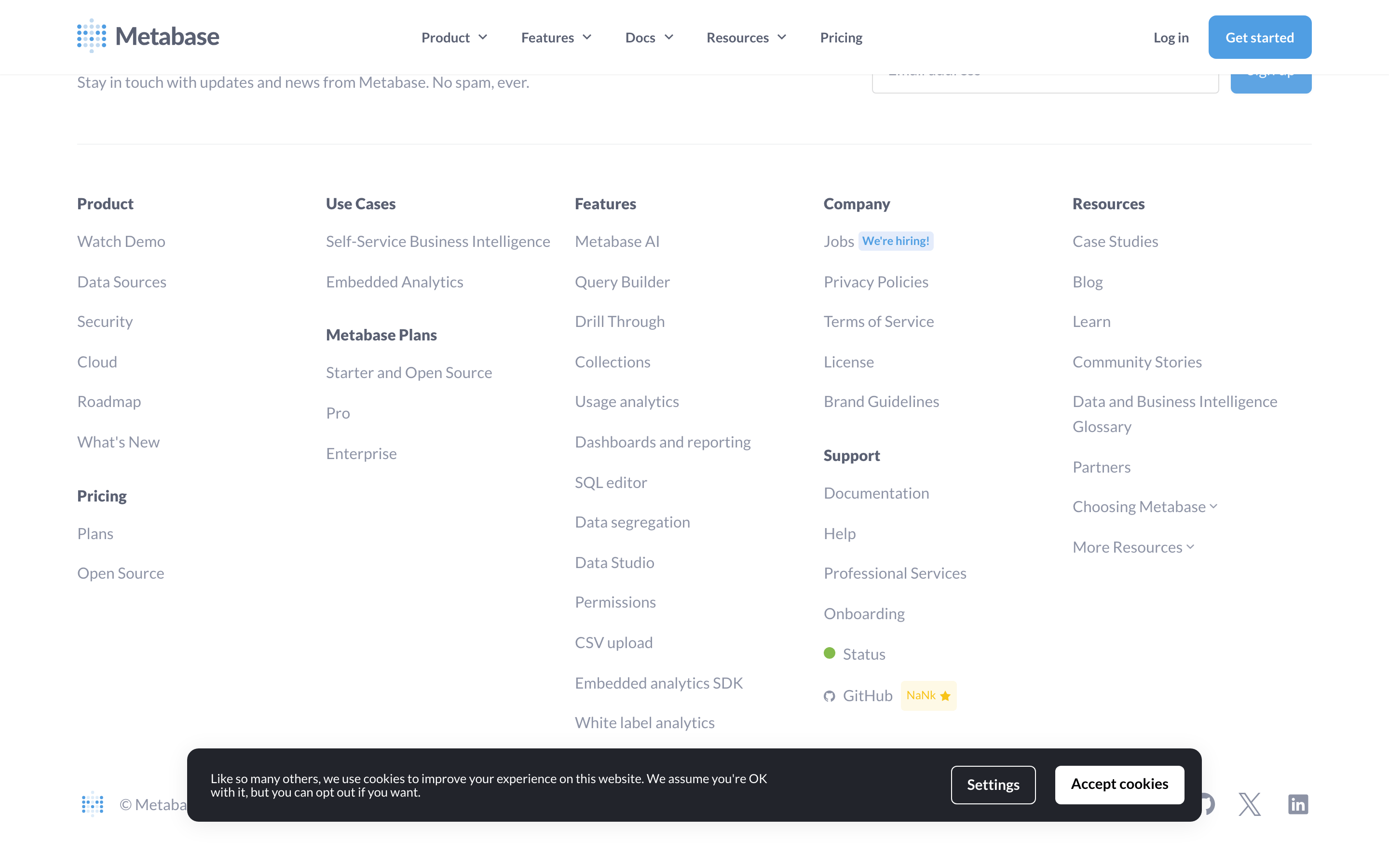This screenshot has width=1389, height=868.
Task: Open the Security footer link
Action: pos(105,322)
